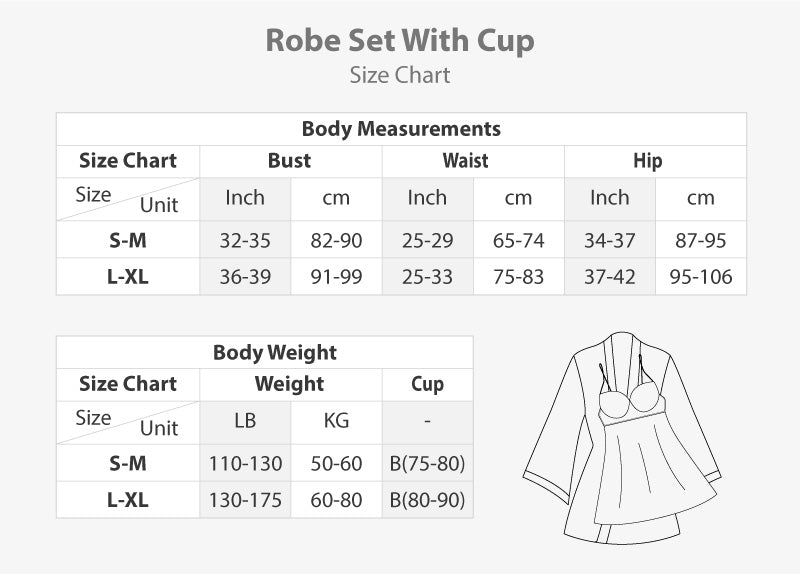Click the S-M waist cm value 65-74

tap(518, 241)
